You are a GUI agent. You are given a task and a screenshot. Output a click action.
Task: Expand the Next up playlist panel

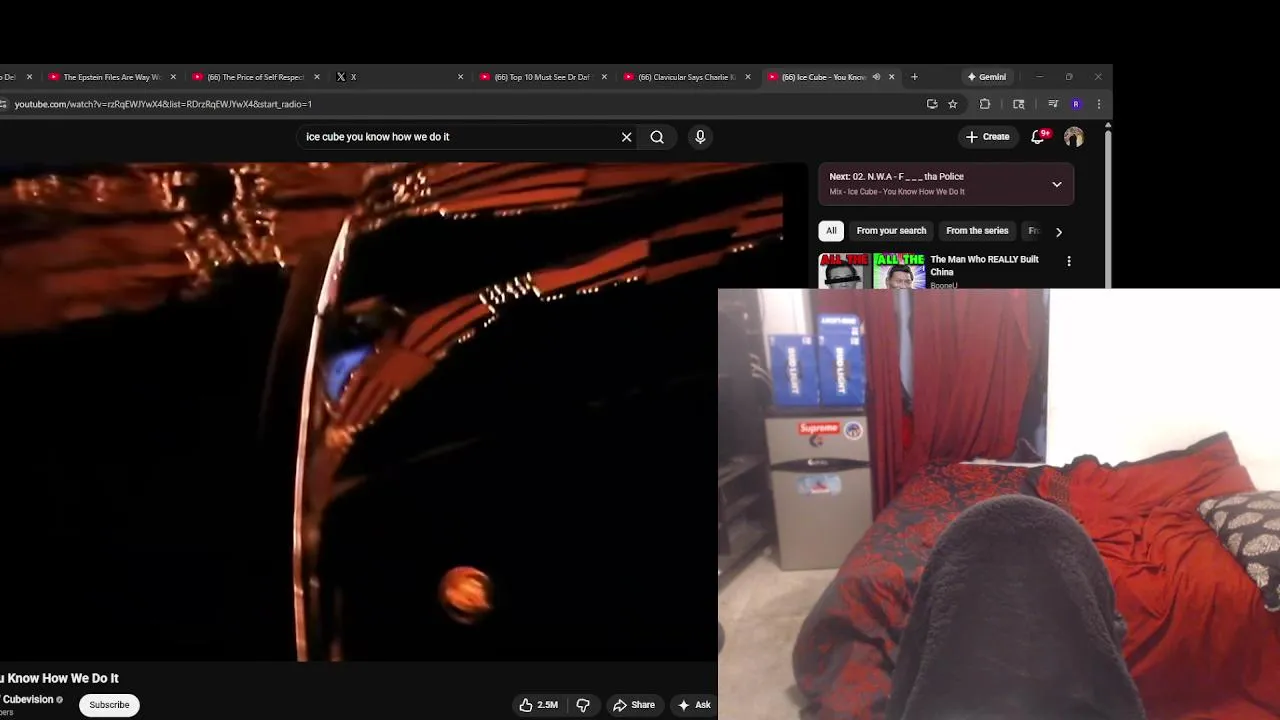pos(1057,184)
